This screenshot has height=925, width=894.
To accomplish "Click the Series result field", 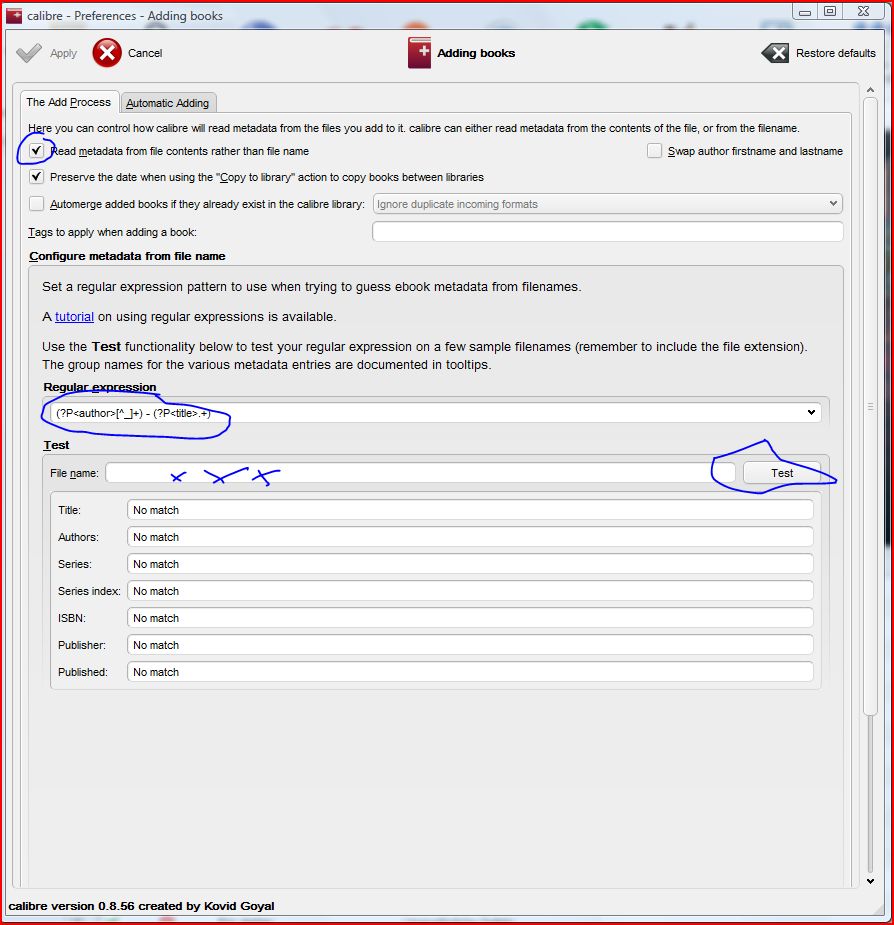I will click(470, 564).
